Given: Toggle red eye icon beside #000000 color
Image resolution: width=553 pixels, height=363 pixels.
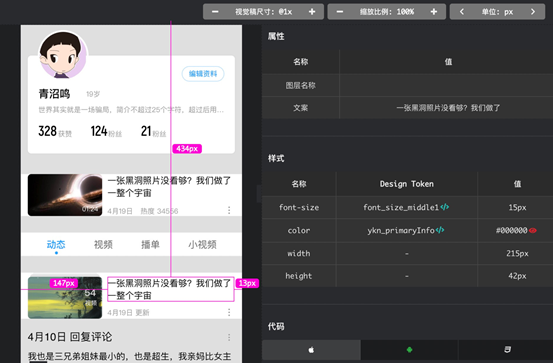Looking at the screenshot, I should [x=533, y=230].
